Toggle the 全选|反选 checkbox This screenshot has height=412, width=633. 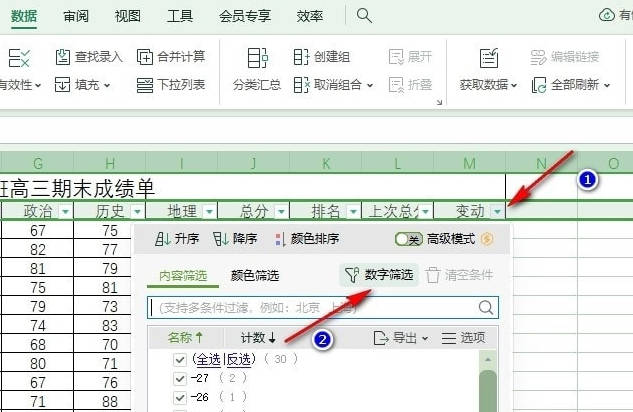coord(180,360)
